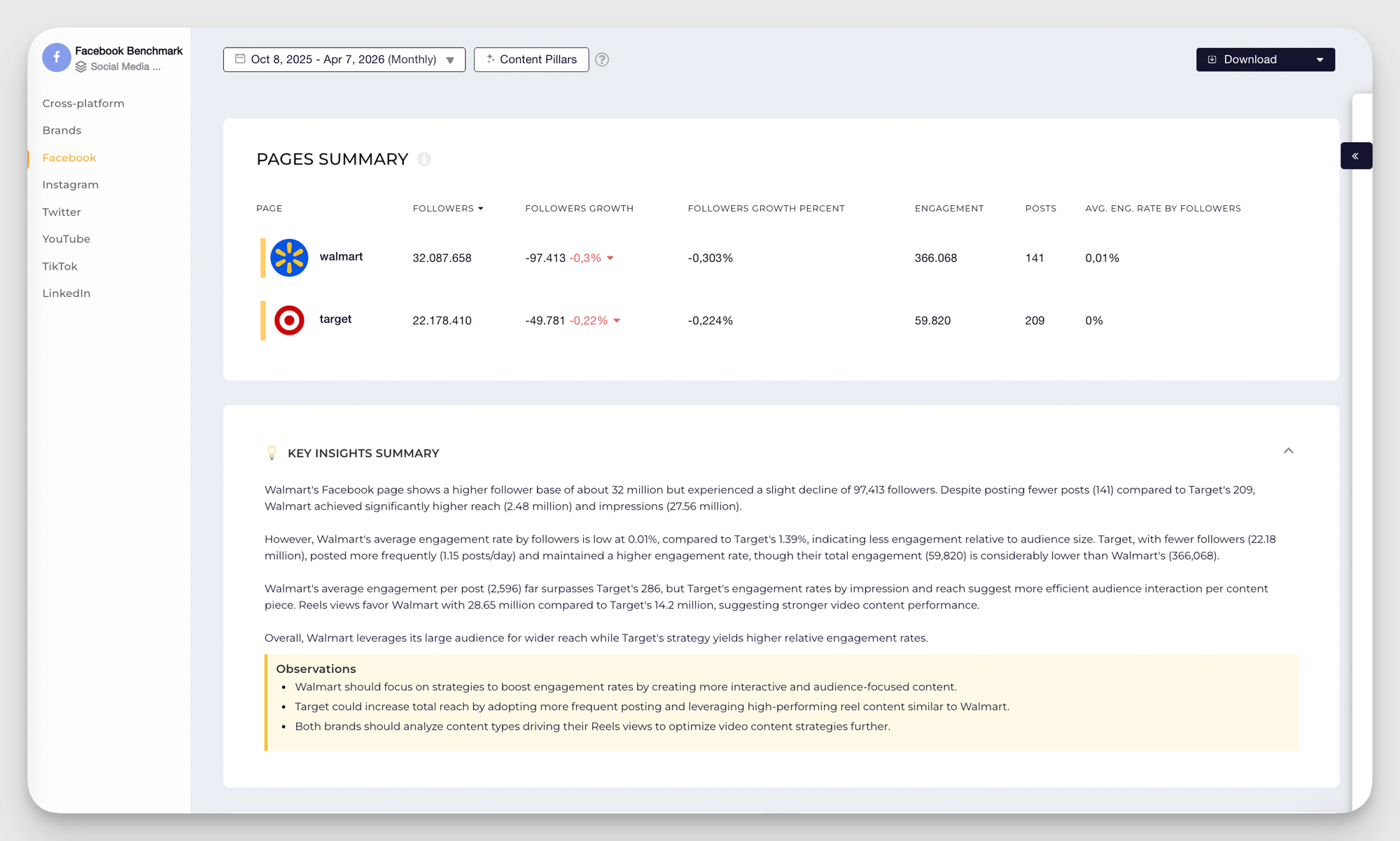Image resolution: width=1400 pixels, height=841 pixels.
Task: Expand the Download dropdown arrow
Action: [x=1319, y=60]
